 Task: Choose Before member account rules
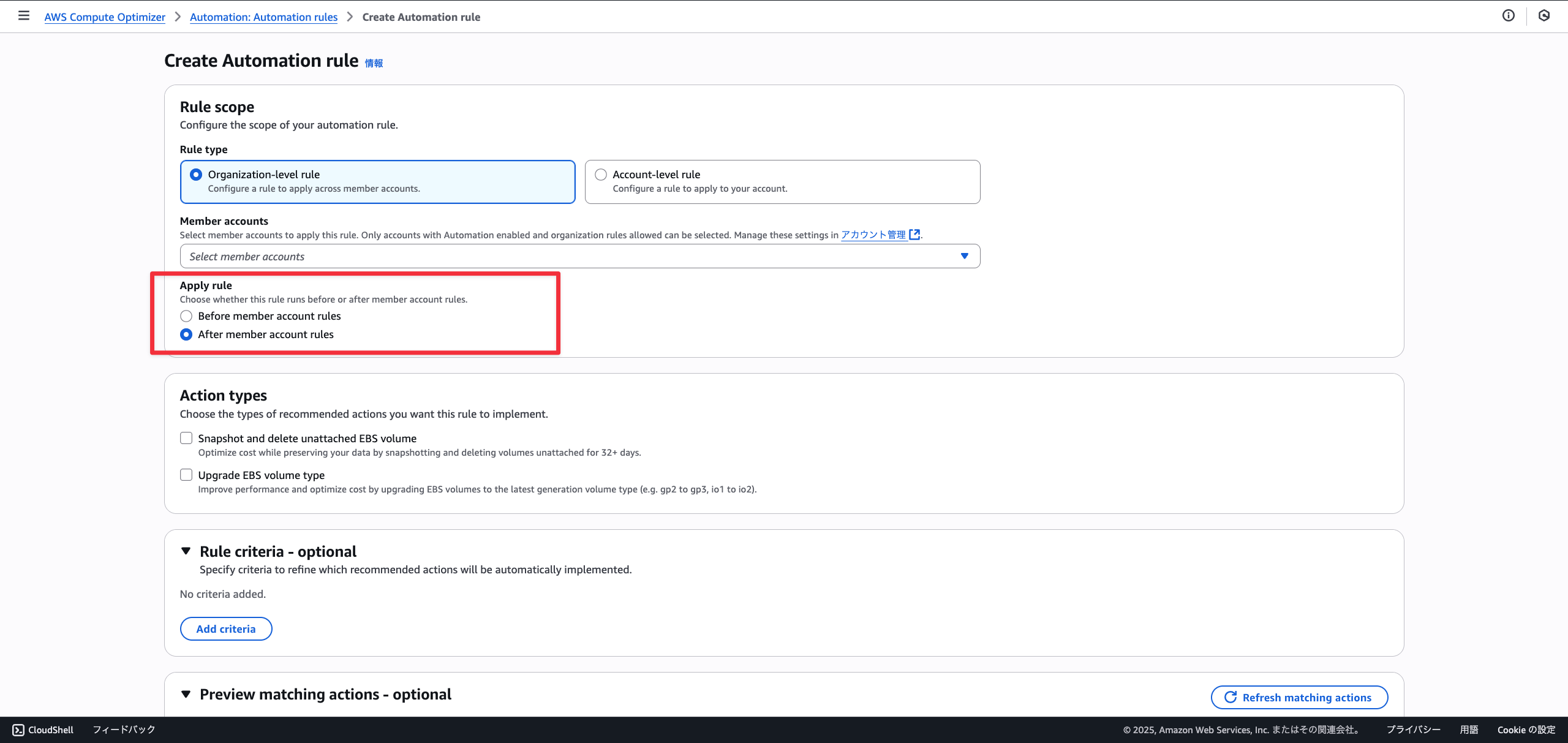pyautogui.click(x=186, y=316)
